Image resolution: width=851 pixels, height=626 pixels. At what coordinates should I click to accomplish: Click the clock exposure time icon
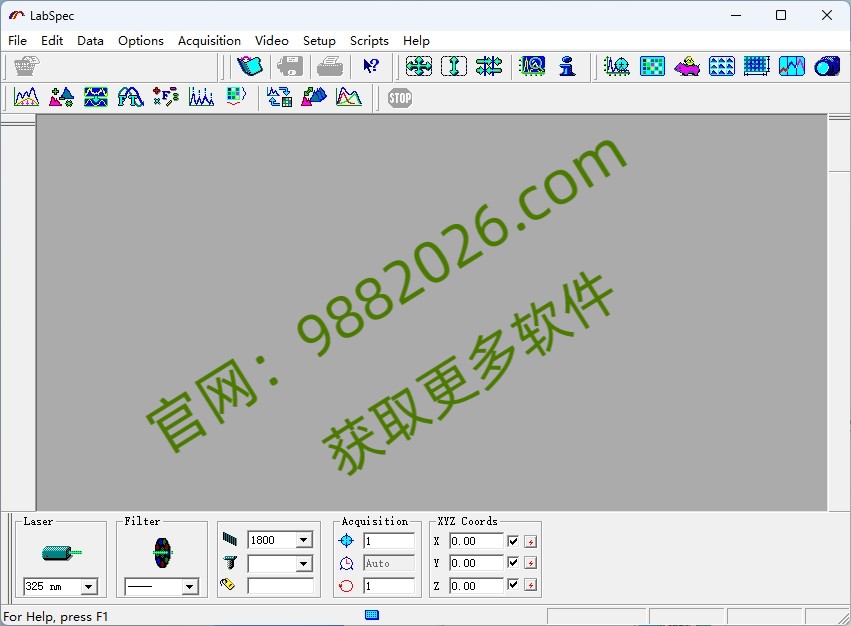346,563
